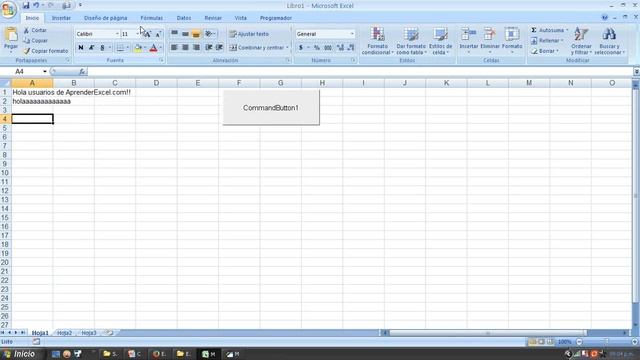Align text to top
The height and width of the screenshot is (360, 640).
tap(174, 33)
